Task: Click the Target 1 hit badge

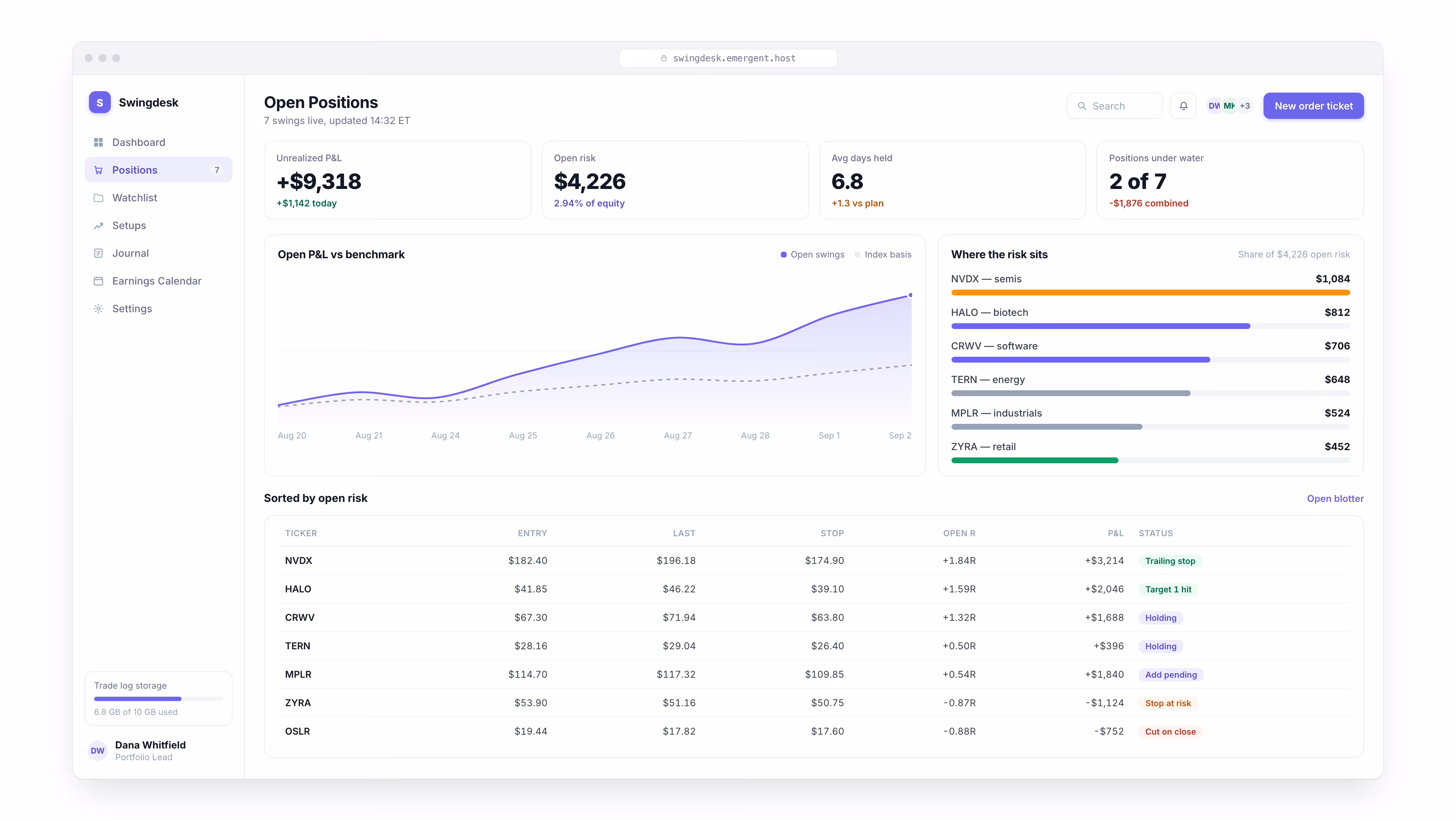Action: click(1168, 589)
